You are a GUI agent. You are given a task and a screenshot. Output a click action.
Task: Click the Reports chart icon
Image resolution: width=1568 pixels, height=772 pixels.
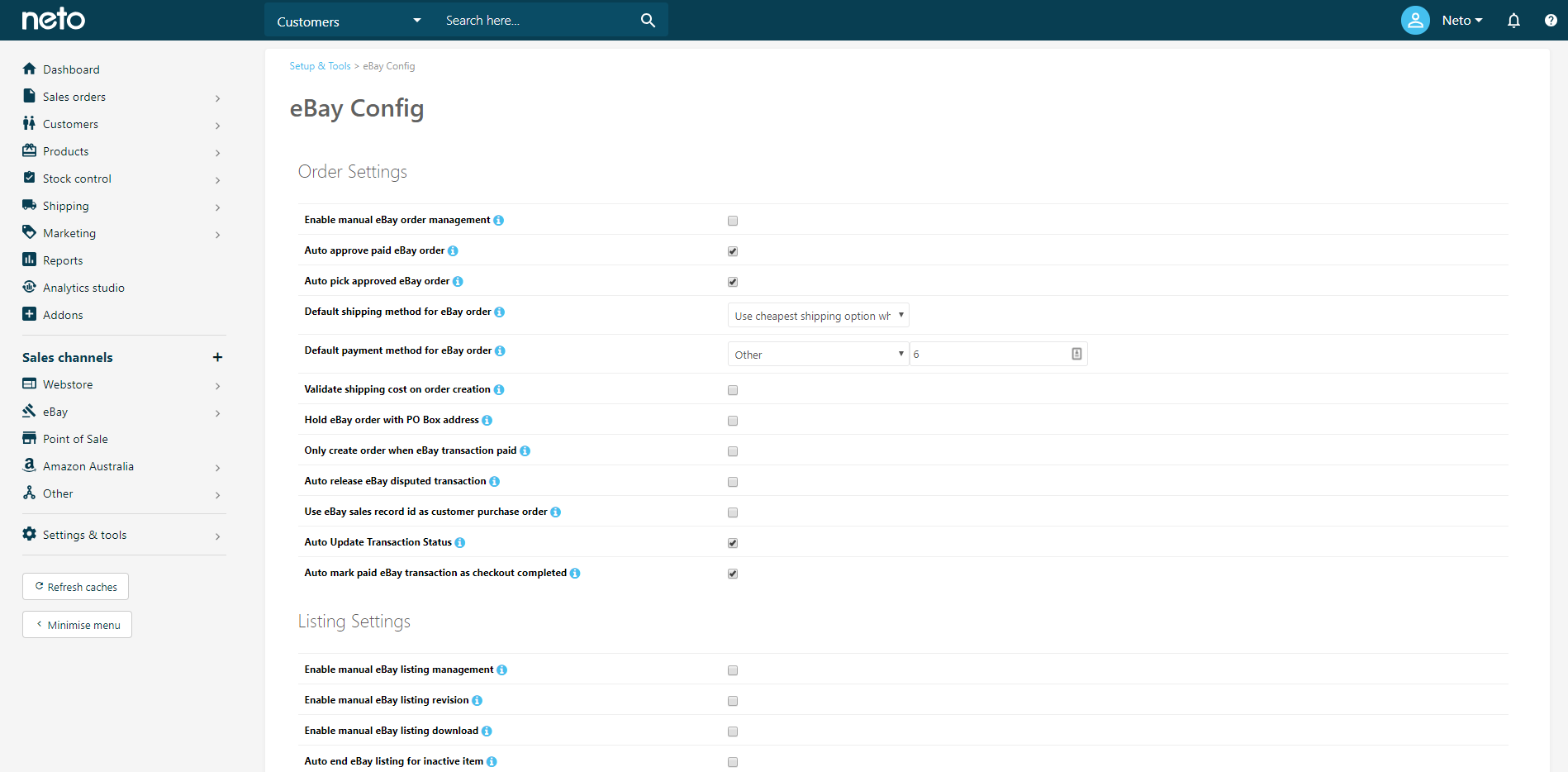30,260
